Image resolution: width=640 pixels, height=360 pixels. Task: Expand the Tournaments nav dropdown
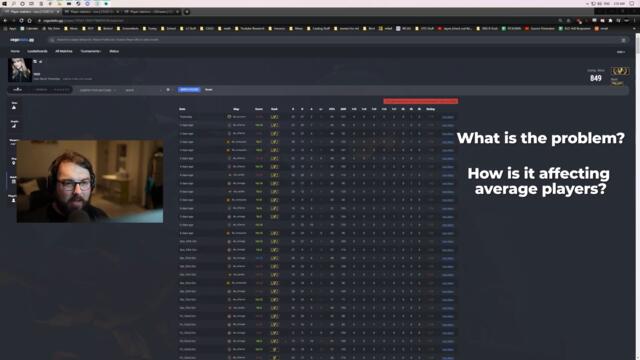[90, 51]
